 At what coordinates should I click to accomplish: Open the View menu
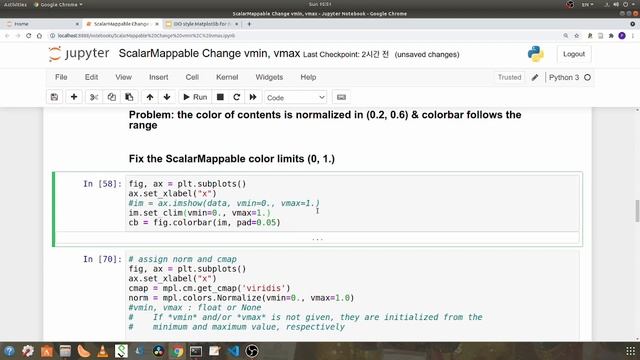tap(123, 77)
